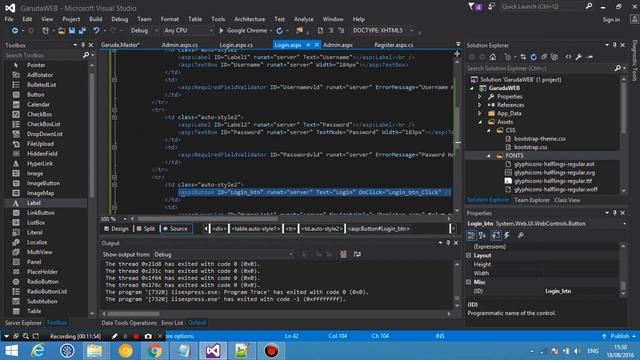Collapse the Assets folder node

click(x=480, y=122)
